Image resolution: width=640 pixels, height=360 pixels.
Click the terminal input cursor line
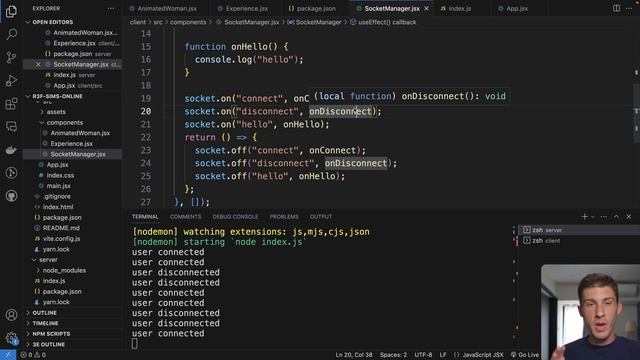point(135,344)
